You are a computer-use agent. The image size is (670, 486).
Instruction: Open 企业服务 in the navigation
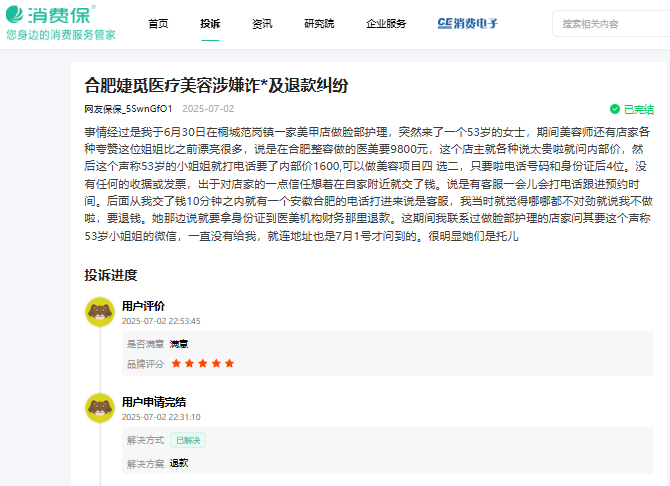386,24
